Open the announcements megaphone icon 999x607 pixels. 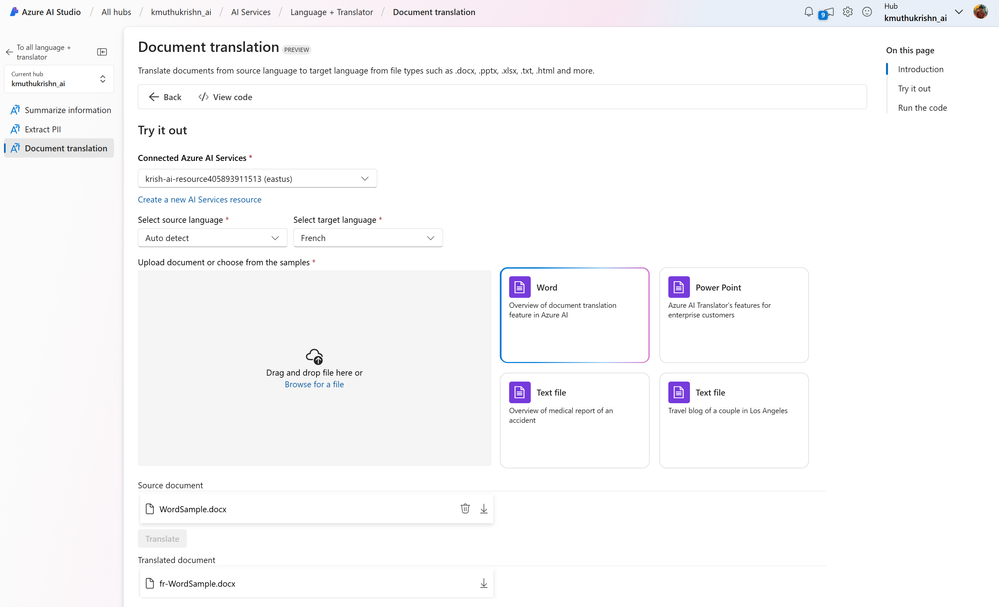tap(827, 12)
